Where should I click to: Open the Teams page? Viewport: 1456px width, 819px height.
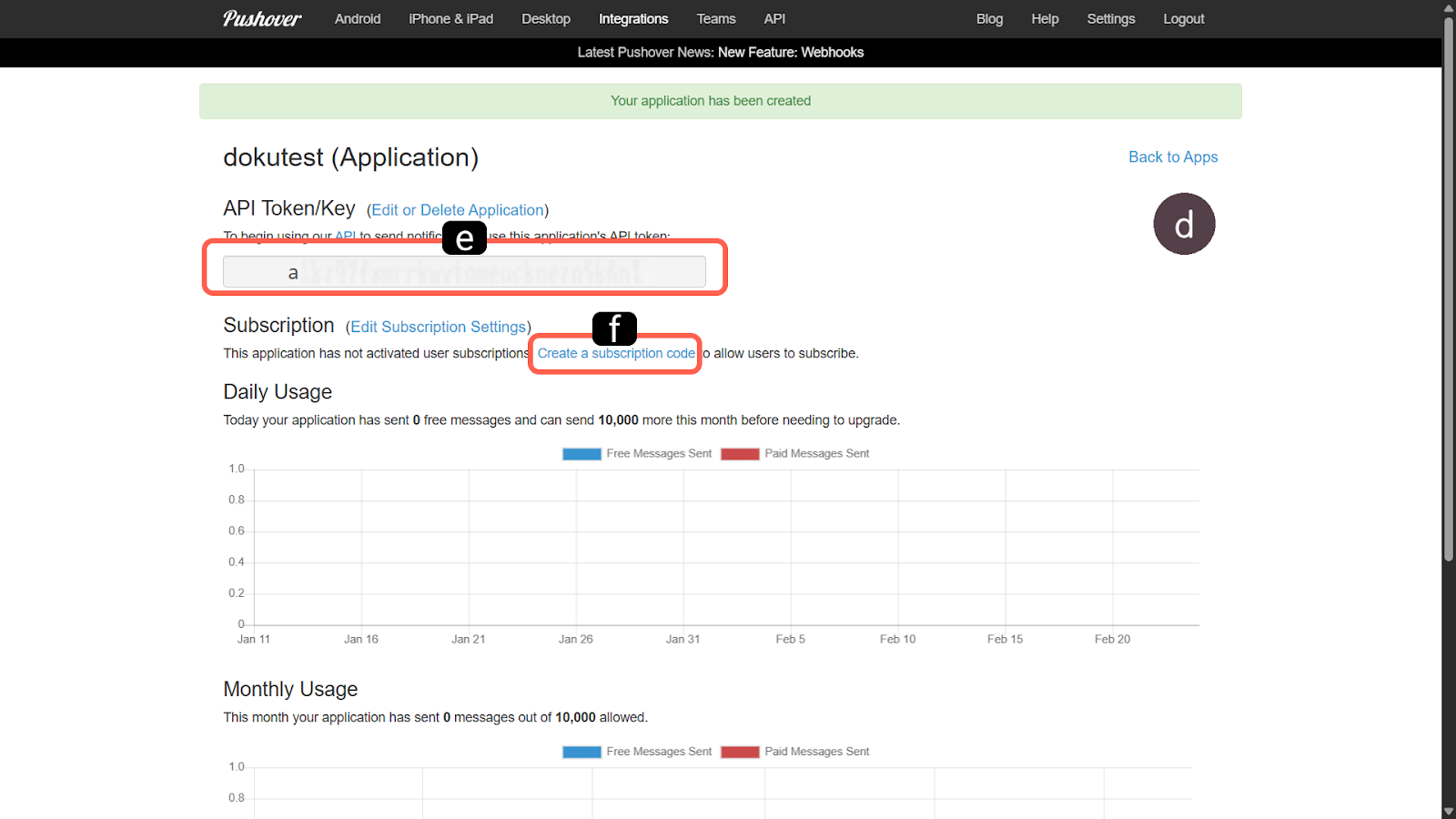(716, 19)
